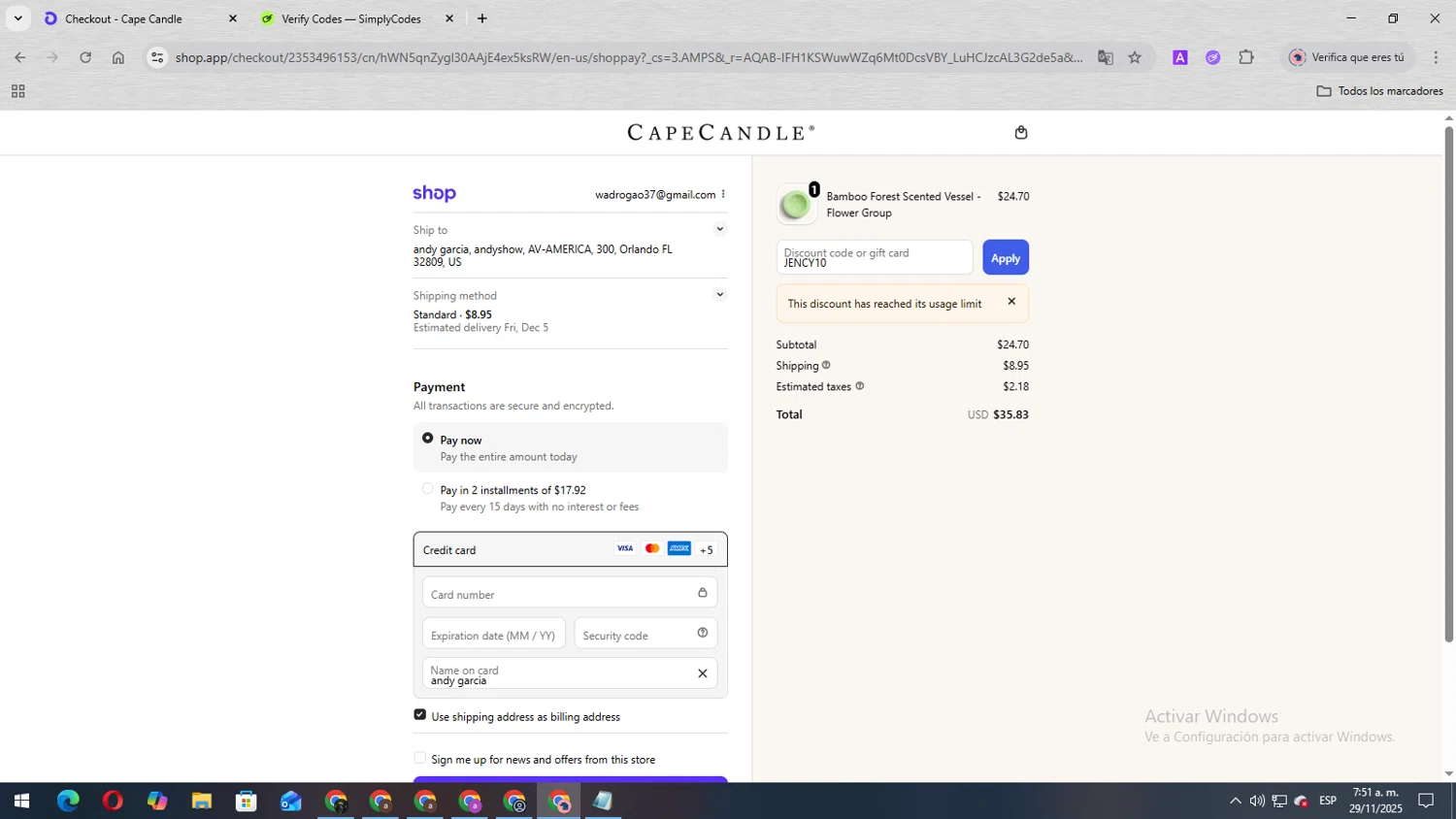The height and width of the screenshot is (819, 1456).
Task: Bookmark this page with star icon
Action: click(1135, 57)
